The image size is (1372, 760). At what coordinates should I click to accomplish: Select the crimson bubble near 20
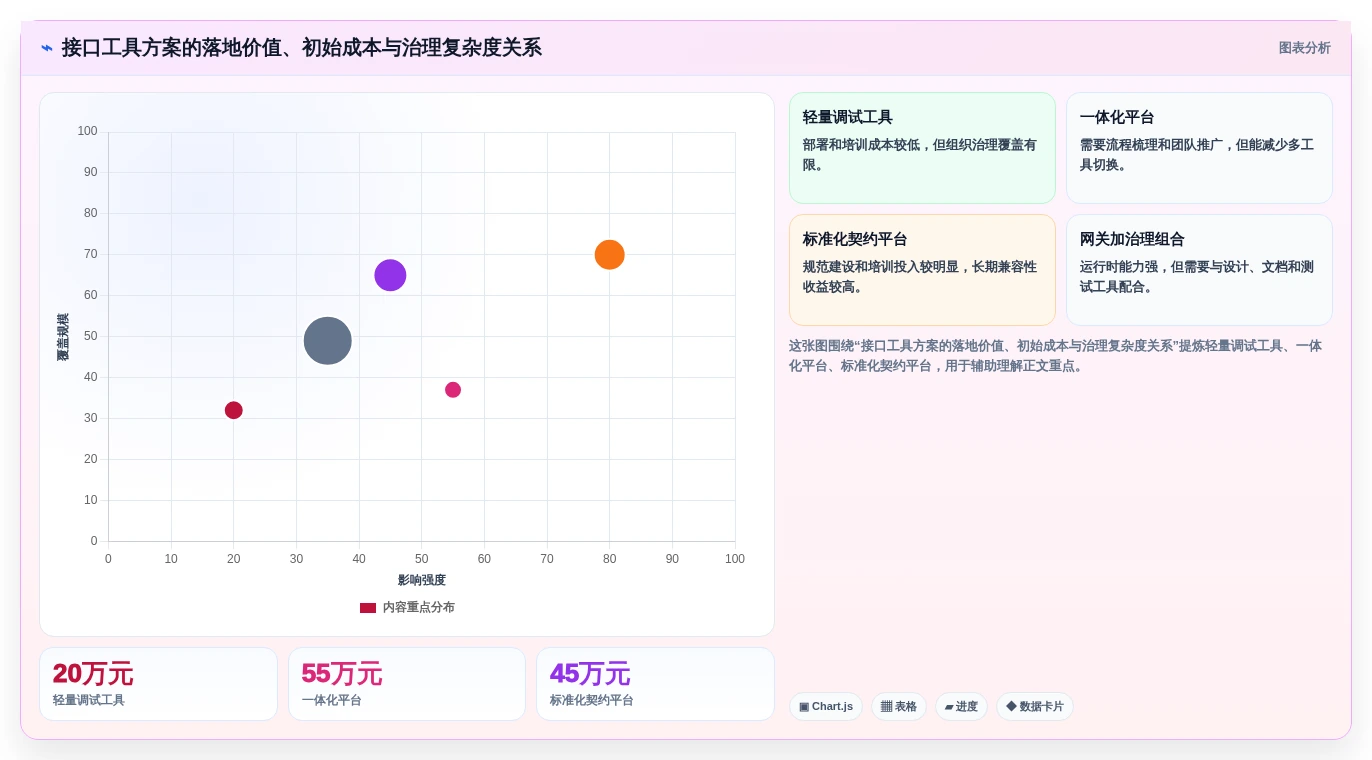coord(234,410)
